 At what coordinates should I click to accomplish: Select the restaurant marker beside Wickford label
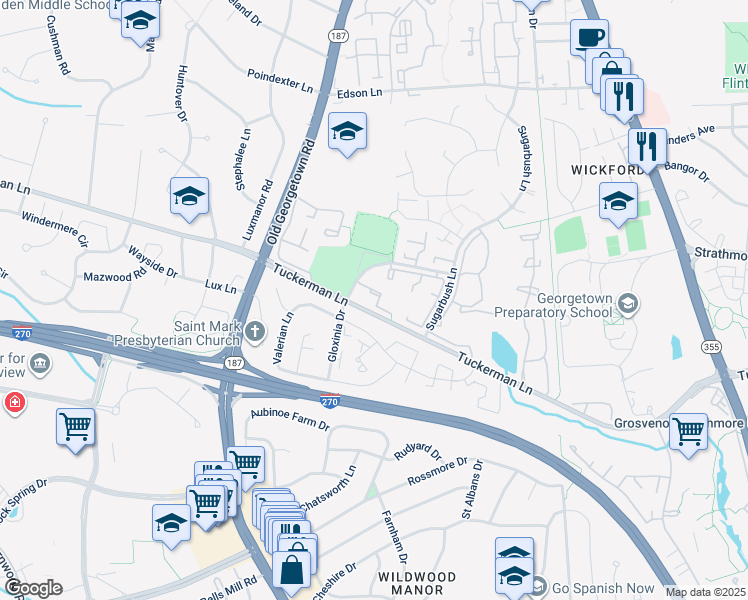tap(647, 149)
